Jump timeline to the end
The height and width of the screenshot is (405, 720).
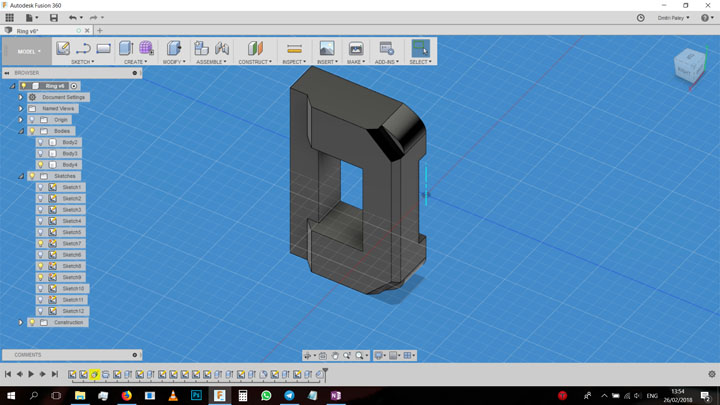click(x=55, y=374)
